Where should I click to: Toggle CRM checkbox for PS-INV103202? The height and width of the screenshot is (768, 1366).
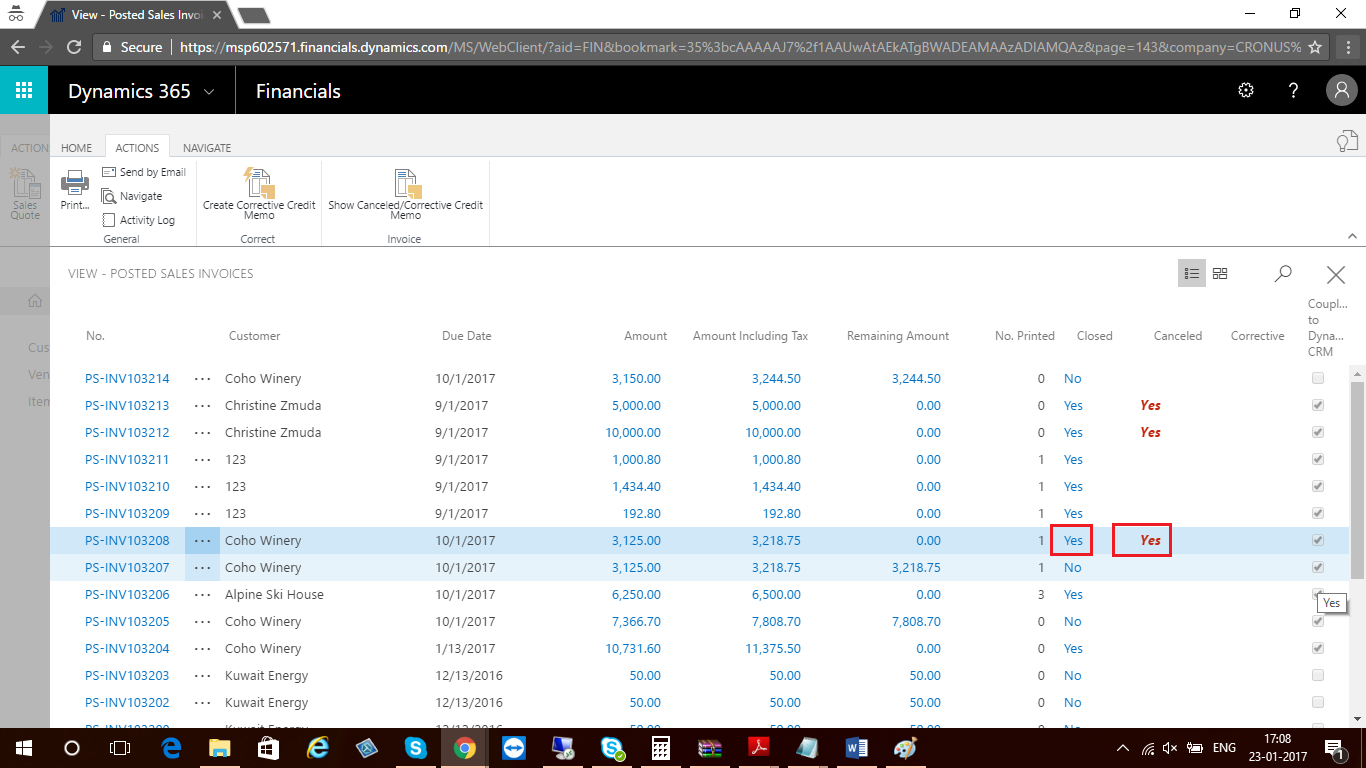[x=1318, y=702]
